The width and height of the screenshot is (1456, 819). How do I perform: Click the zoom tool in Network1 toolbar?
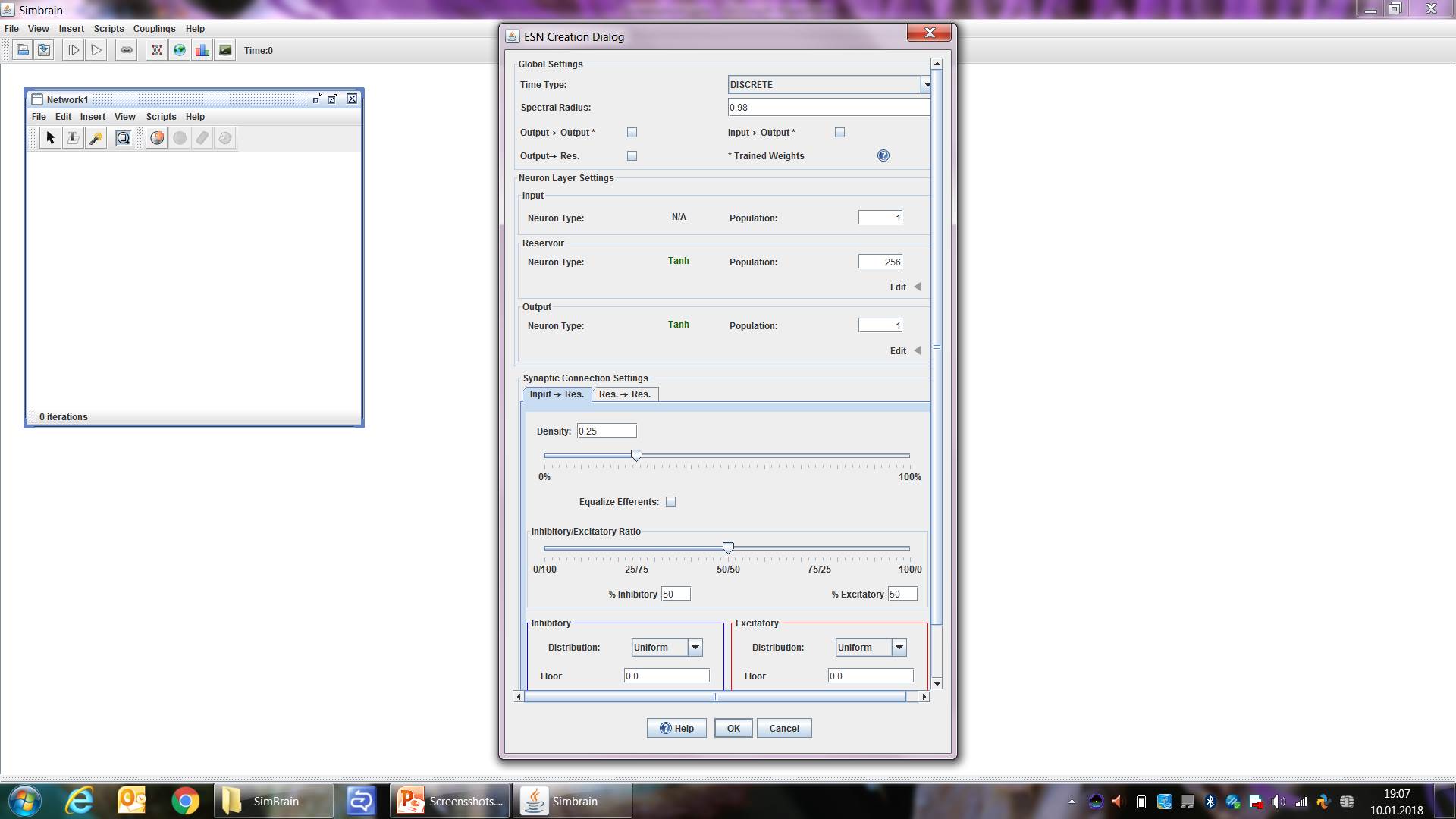pos(124,138)
